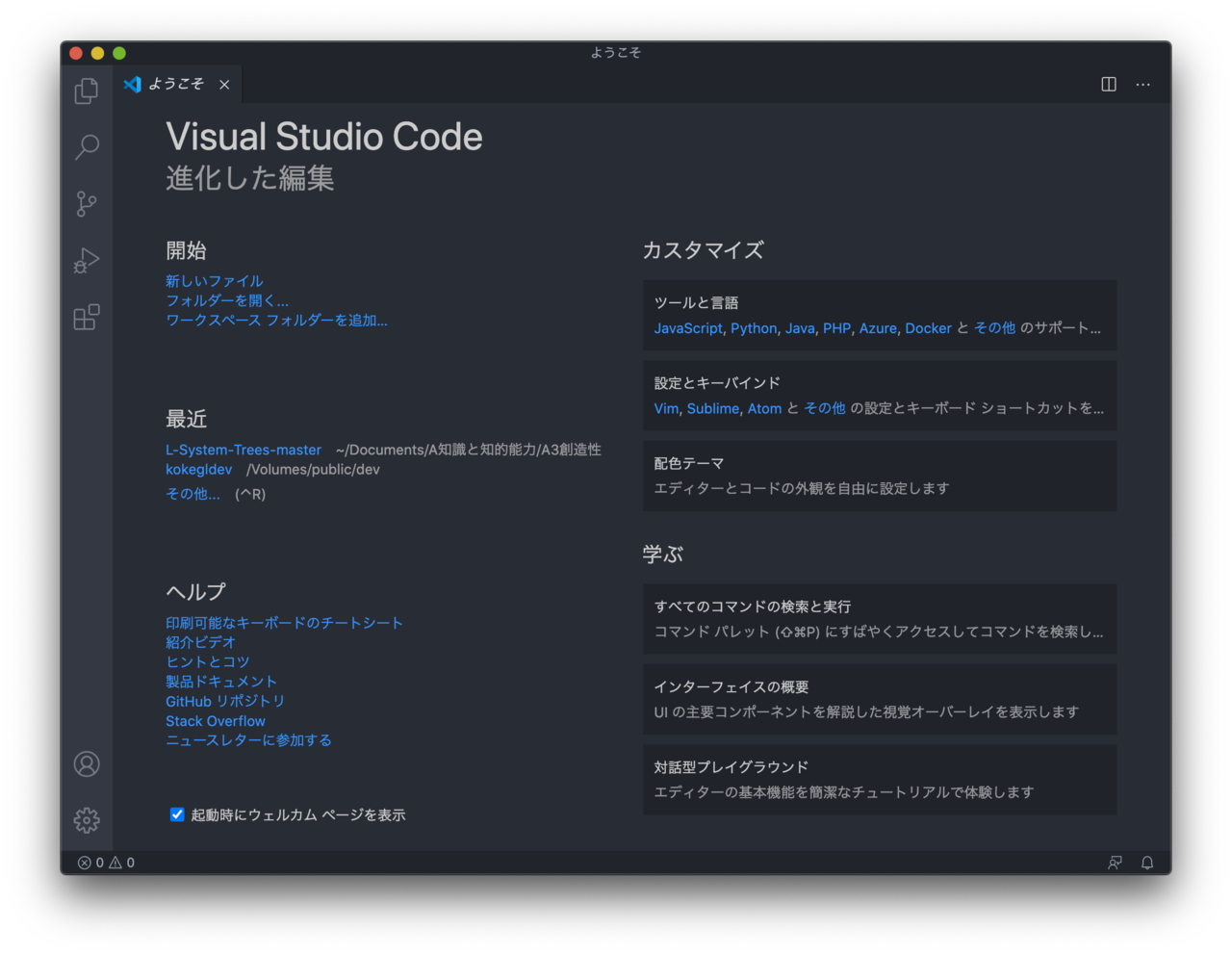Split the editor to the right
This screenshot has width=1232, height=955.
click(1109, 85)
